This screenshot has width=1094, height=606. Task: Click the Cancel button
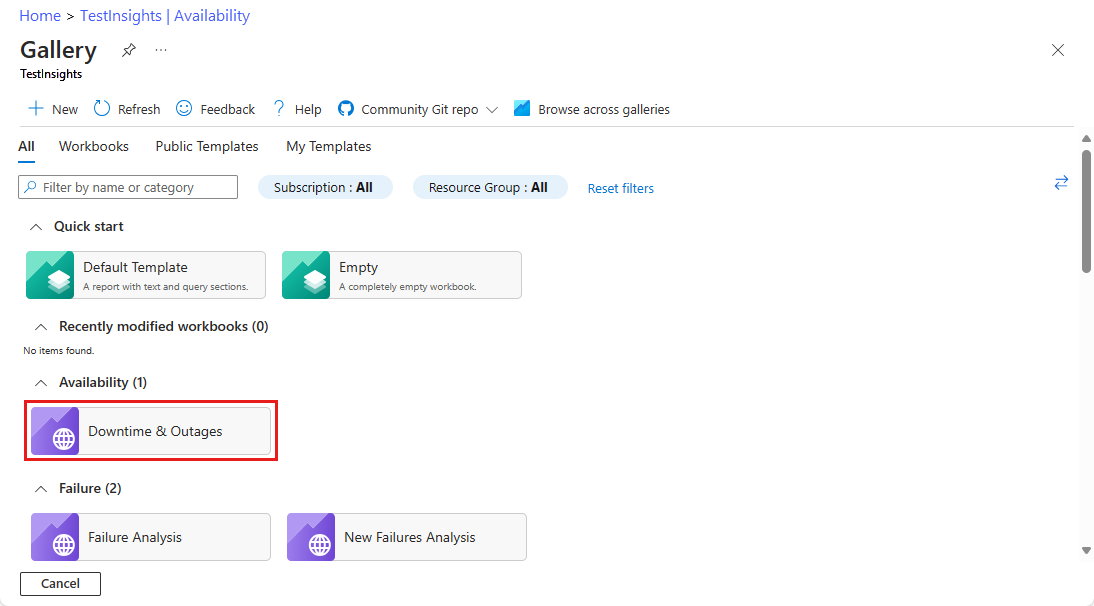click(60, 584)
